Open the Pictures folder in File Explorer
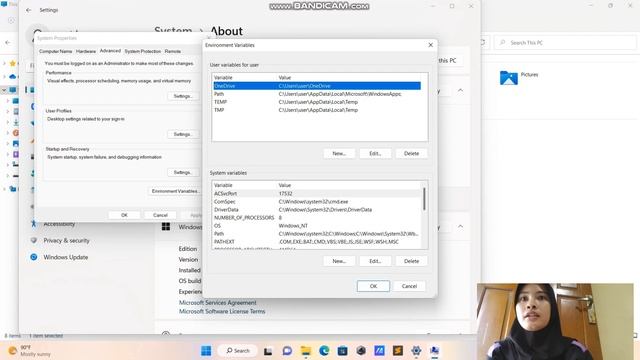Image resolution: width=640 pixels, height=360 pixels. (x=519, y=77)
